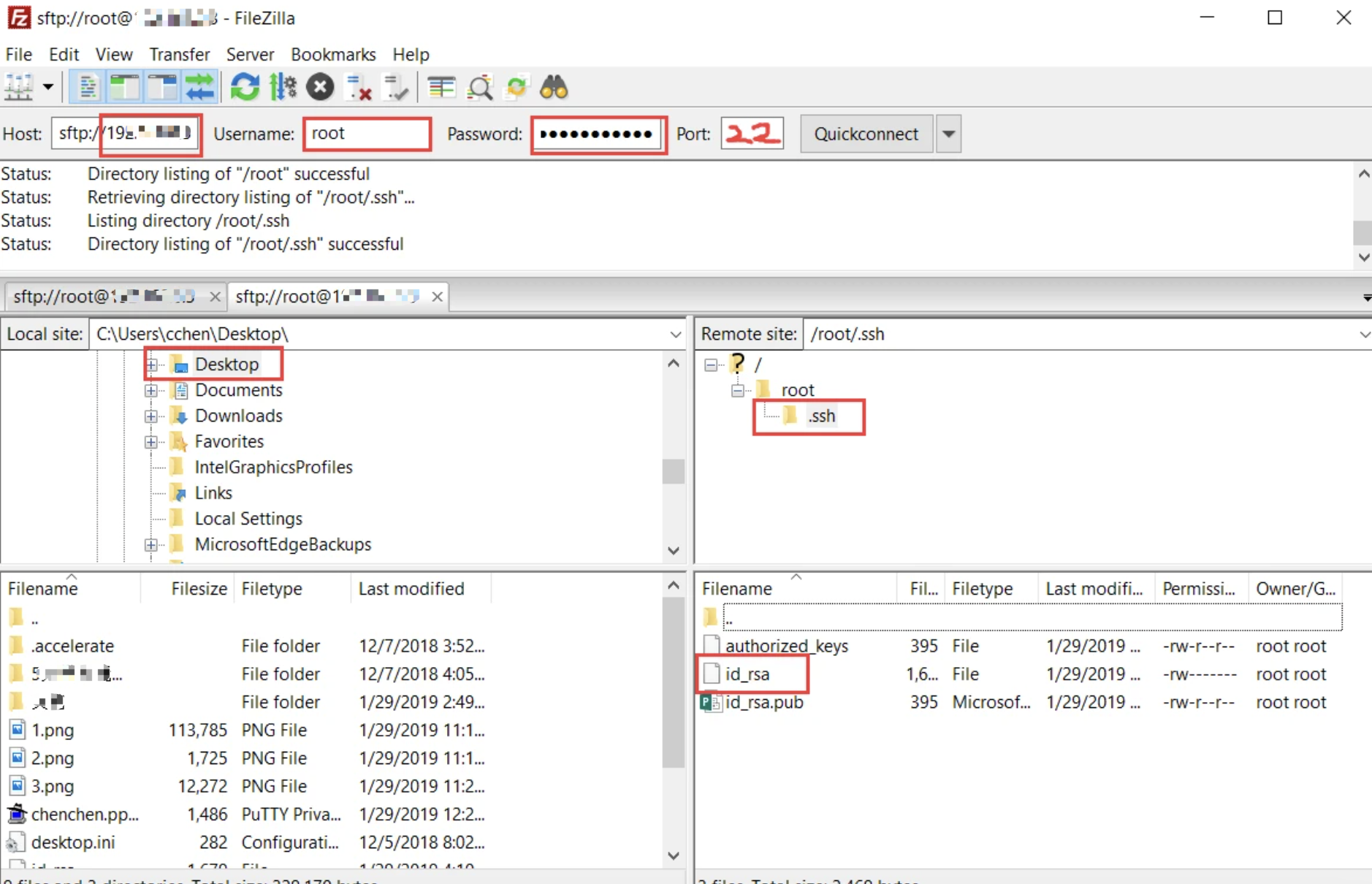Select the id_rsa.pub remote file
This screenshot has height=884, width=1372.
[x=764, y=702]
